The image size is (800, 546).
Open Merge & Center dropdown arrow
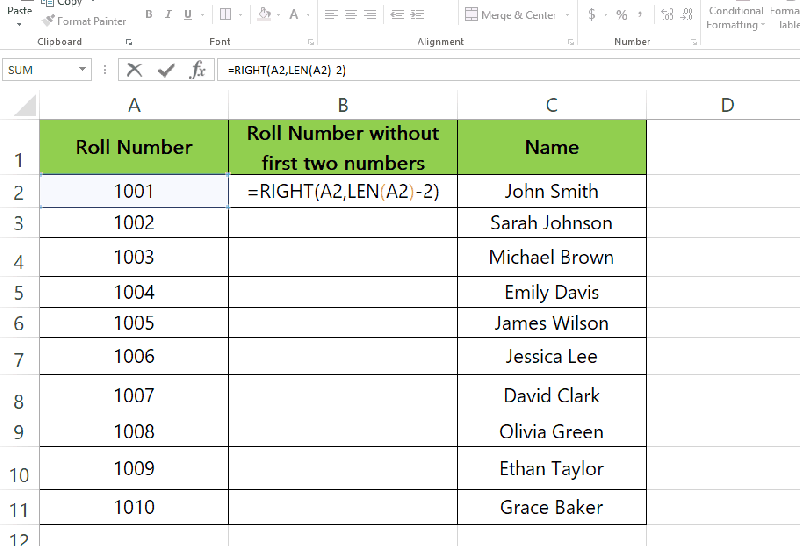567,15
